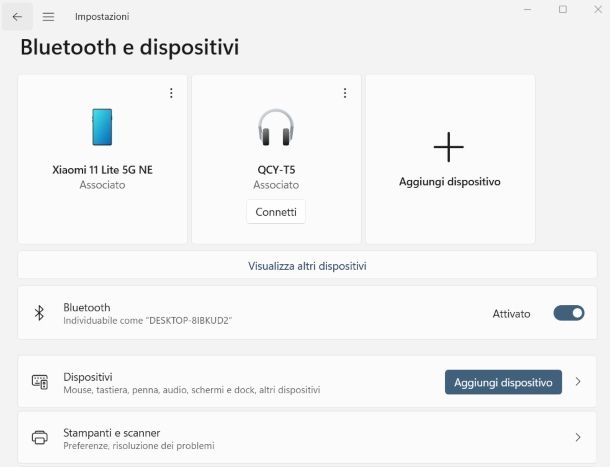Click Aggiungi dispositivo card label
Viewport: 610px width, 467px height.
[450, 182]
